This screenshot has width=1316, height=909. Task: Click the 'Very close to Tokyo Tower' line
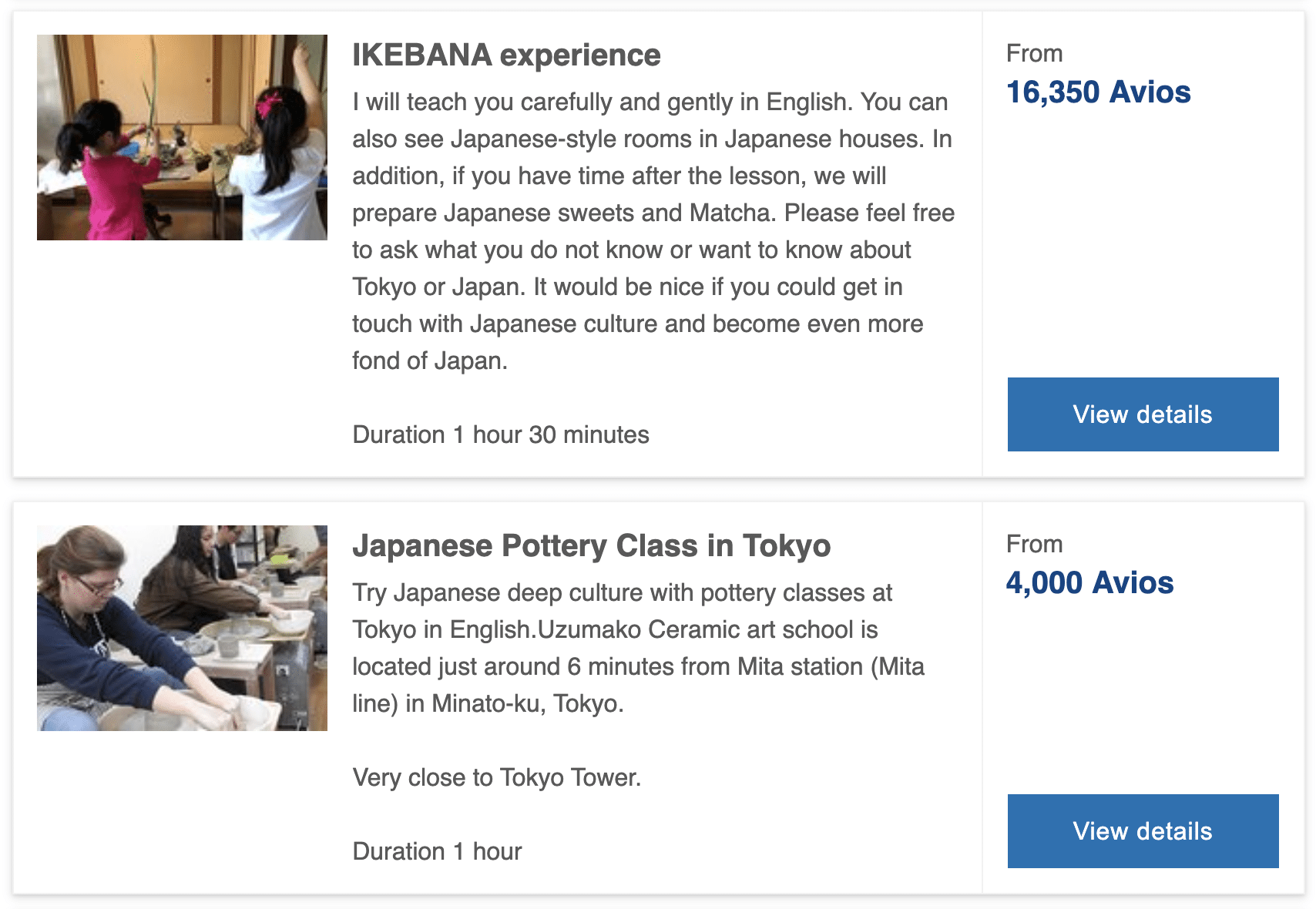coord(496,777)
